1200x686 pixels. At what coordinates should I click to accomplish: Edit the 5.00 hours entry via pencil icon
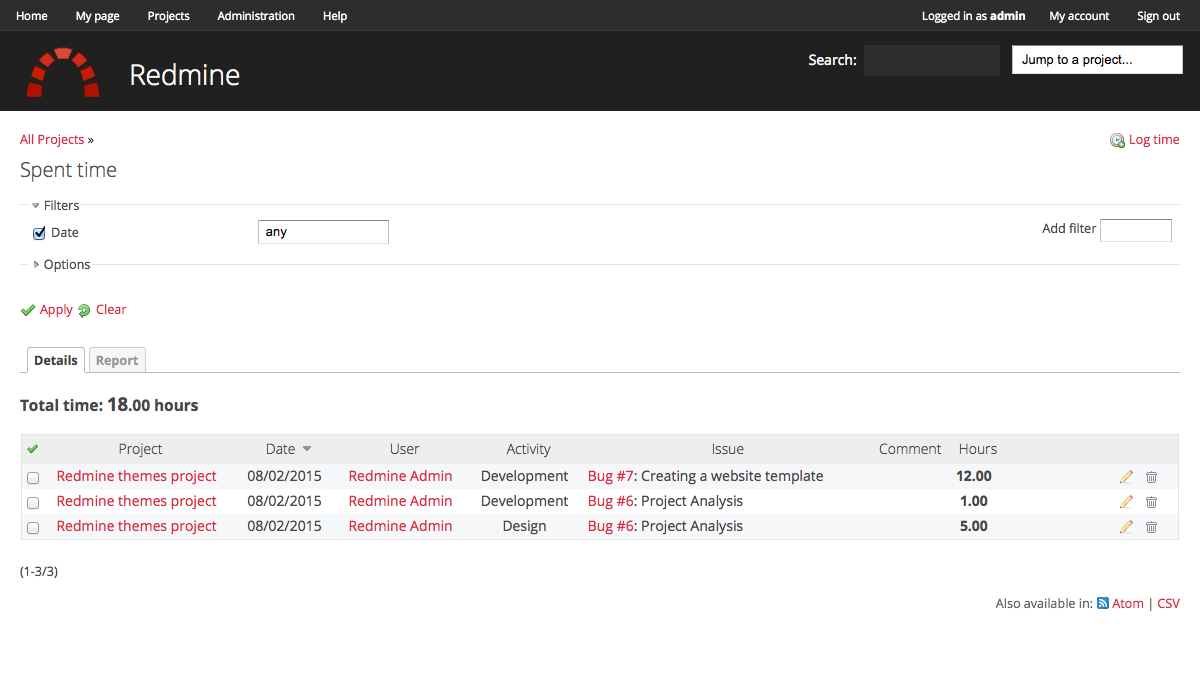click(x=1126, y=527)
